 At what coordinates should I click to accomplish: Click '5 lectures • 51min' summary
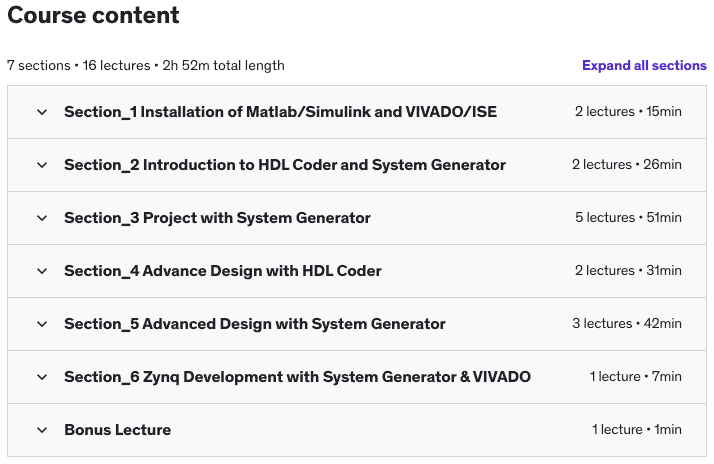(628, 218)
